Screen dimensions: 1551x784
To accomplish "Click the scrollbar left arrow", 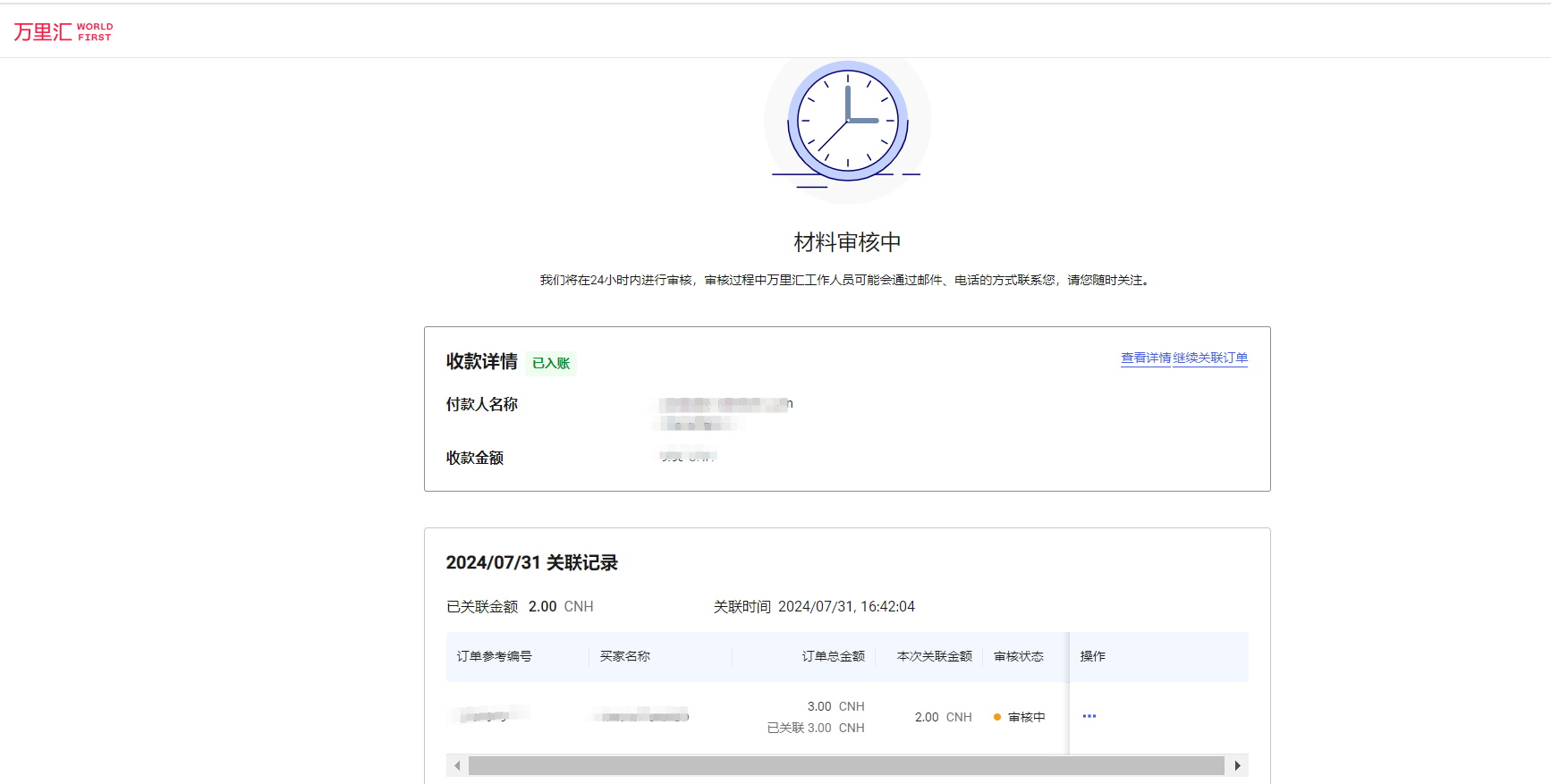I will (x=457, y=765).
